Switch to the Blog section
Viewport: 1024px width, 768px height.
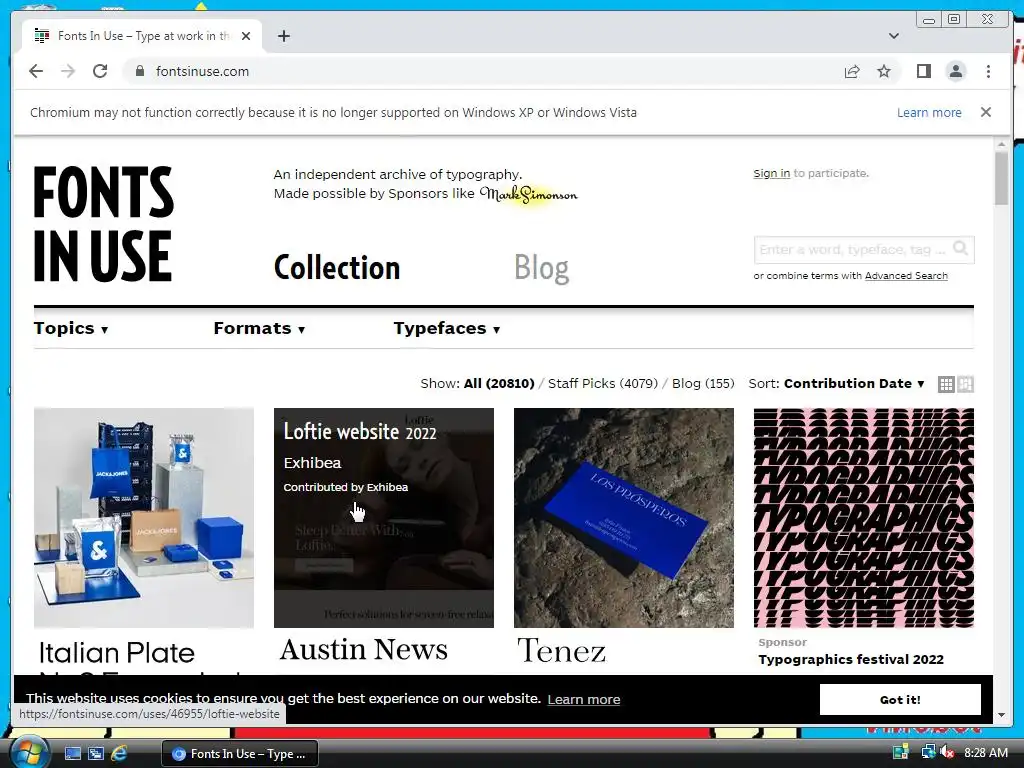point(541,268)
